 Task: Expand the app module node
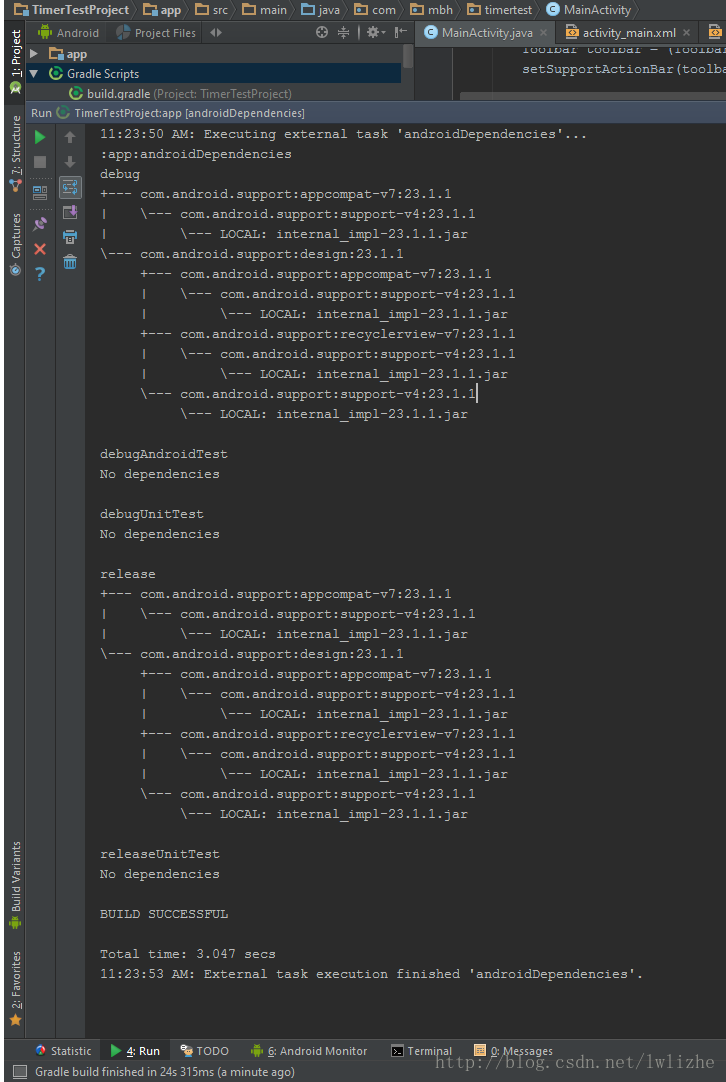point(34,54)
